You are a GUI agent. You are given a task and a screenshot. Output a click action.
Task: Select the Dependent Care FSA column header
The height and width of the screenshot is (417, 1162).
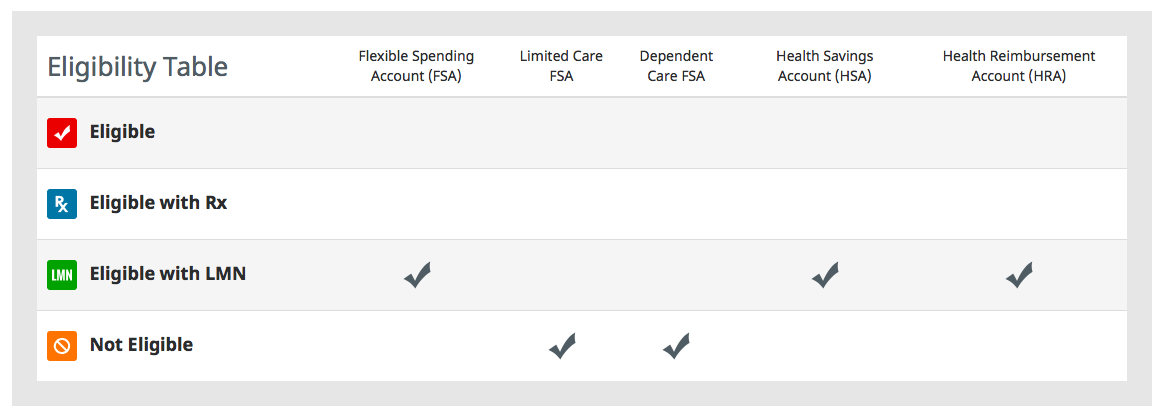click(x=676, y=66)
